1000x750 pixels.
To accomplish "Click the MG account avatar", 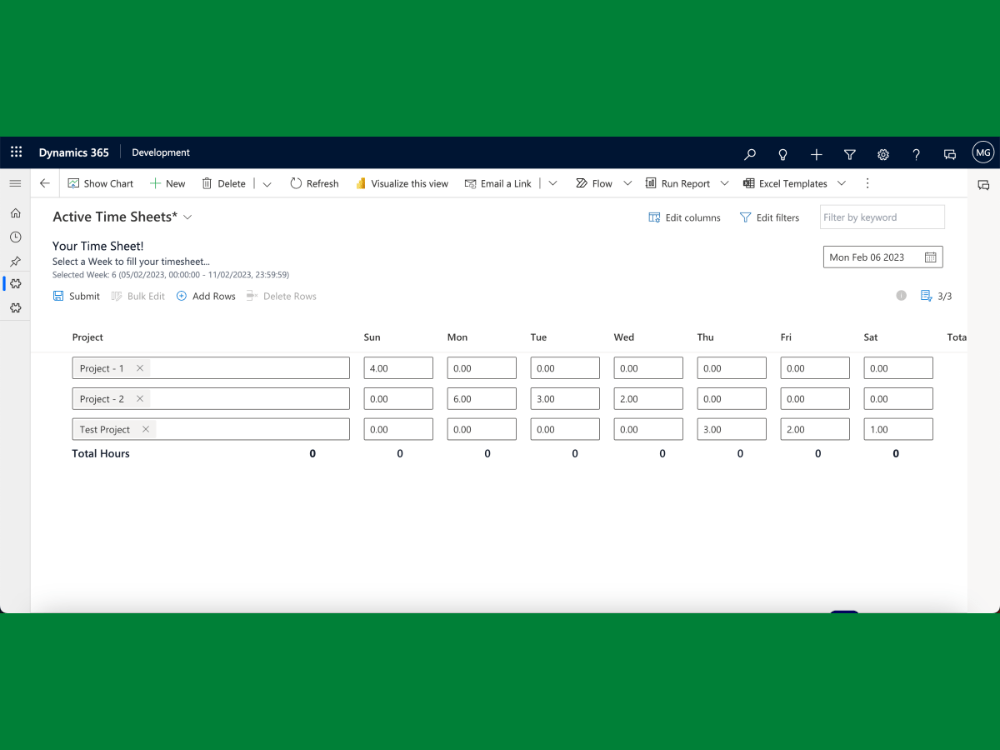I will 982,152.
